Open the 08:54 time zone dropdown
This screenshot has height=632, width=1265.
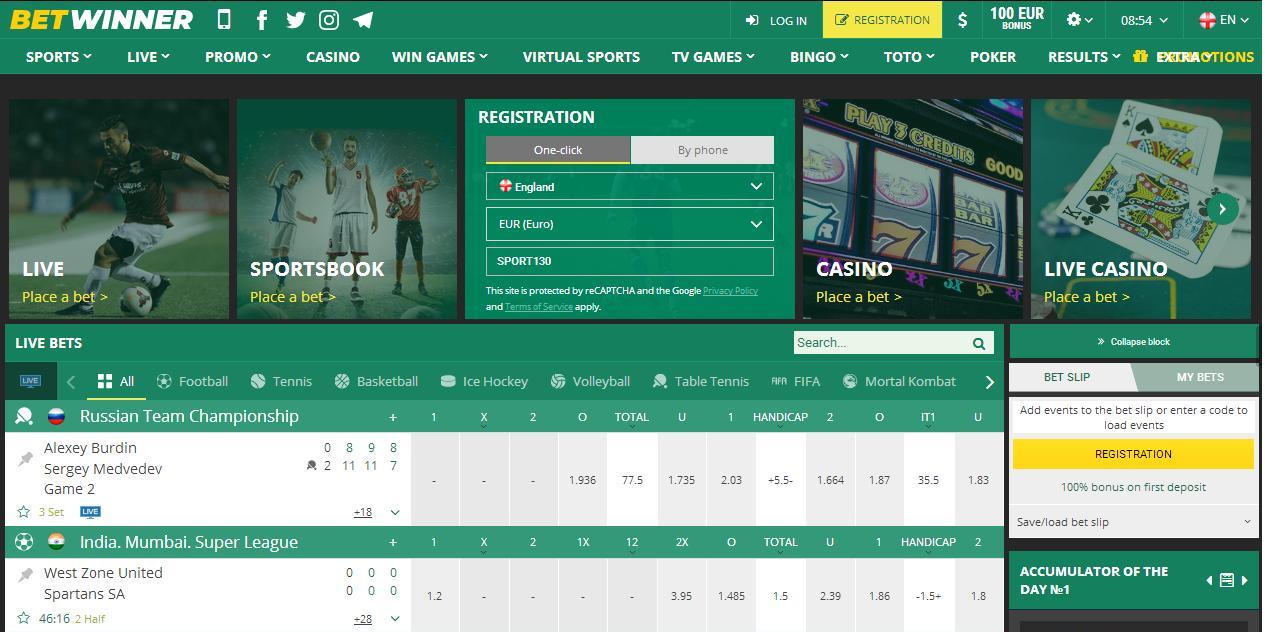pos(1143,20)
